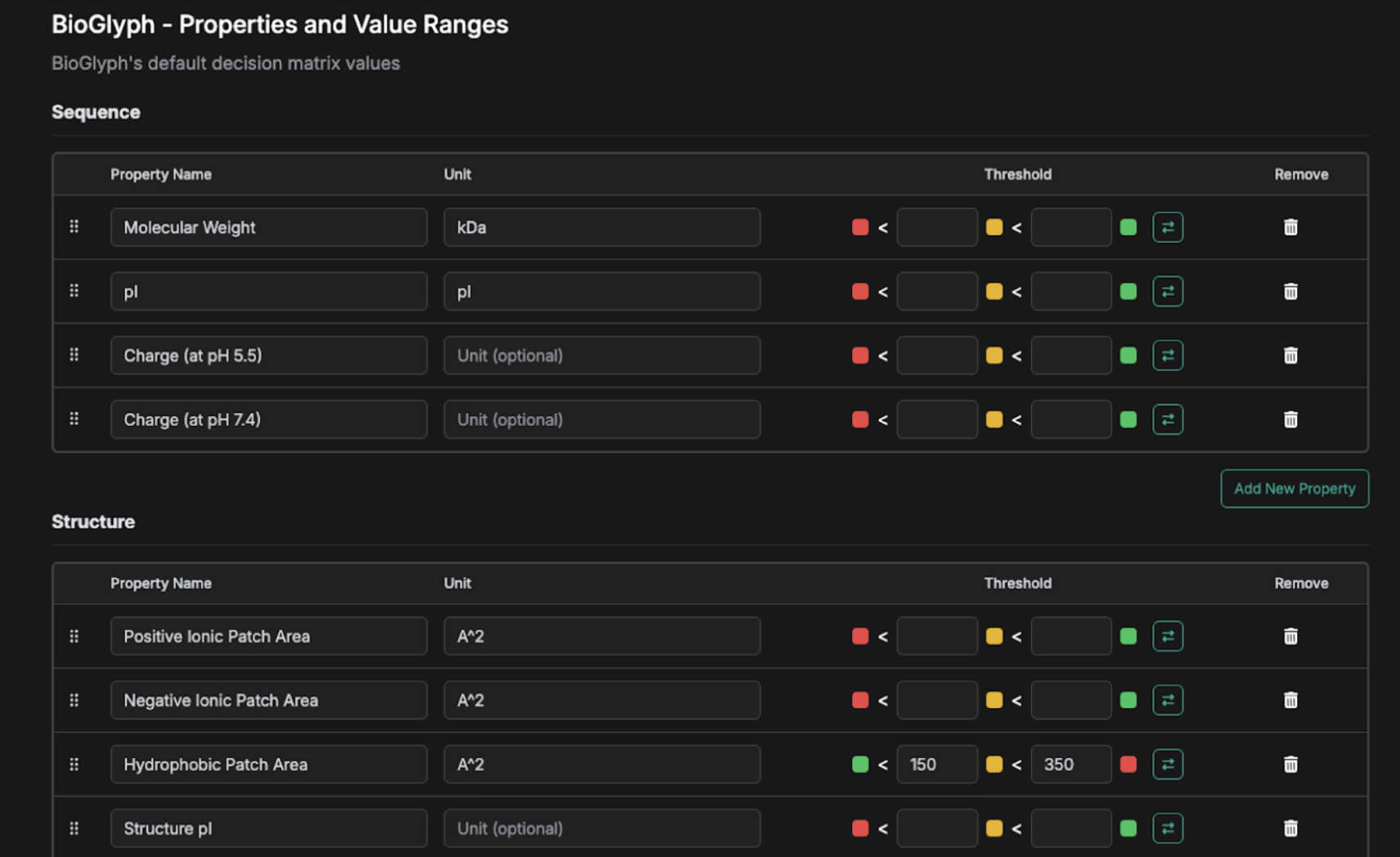Focus first threshold field for pI row
The height and width of the screenshot is (857, 1400).
936,291
